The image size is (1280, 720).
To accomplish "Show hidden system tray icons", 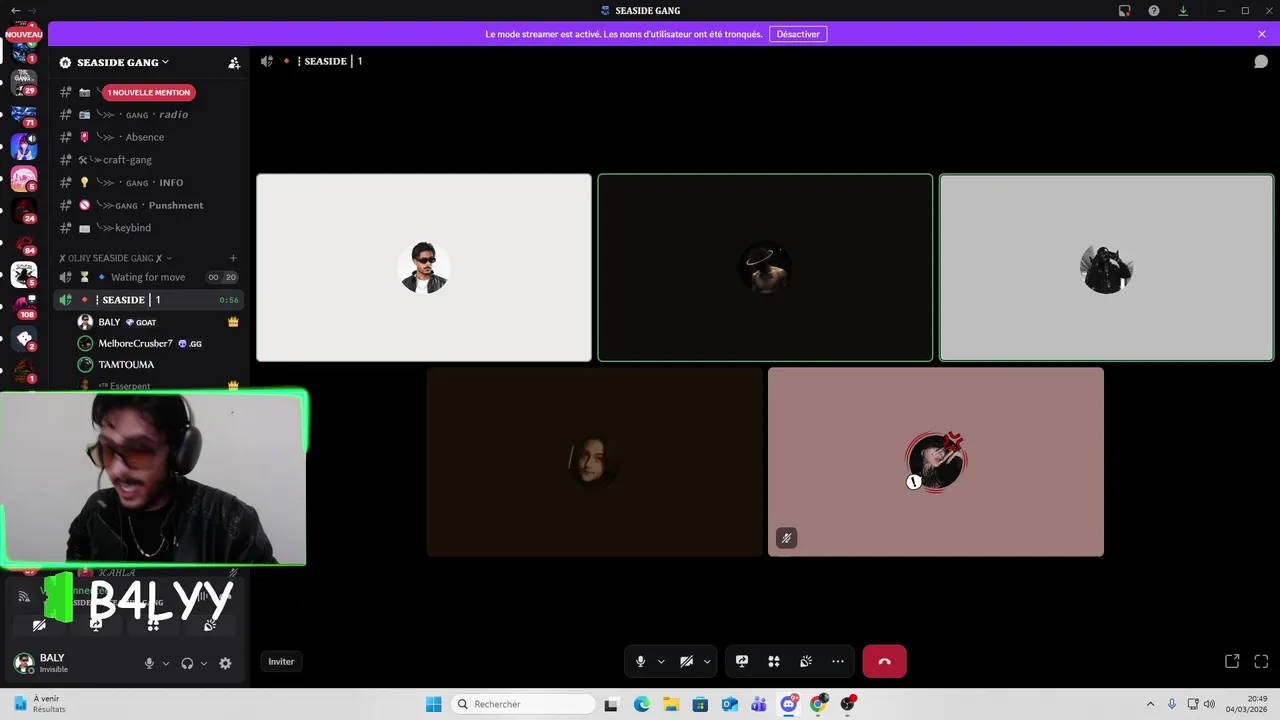I will point(1150,704).
